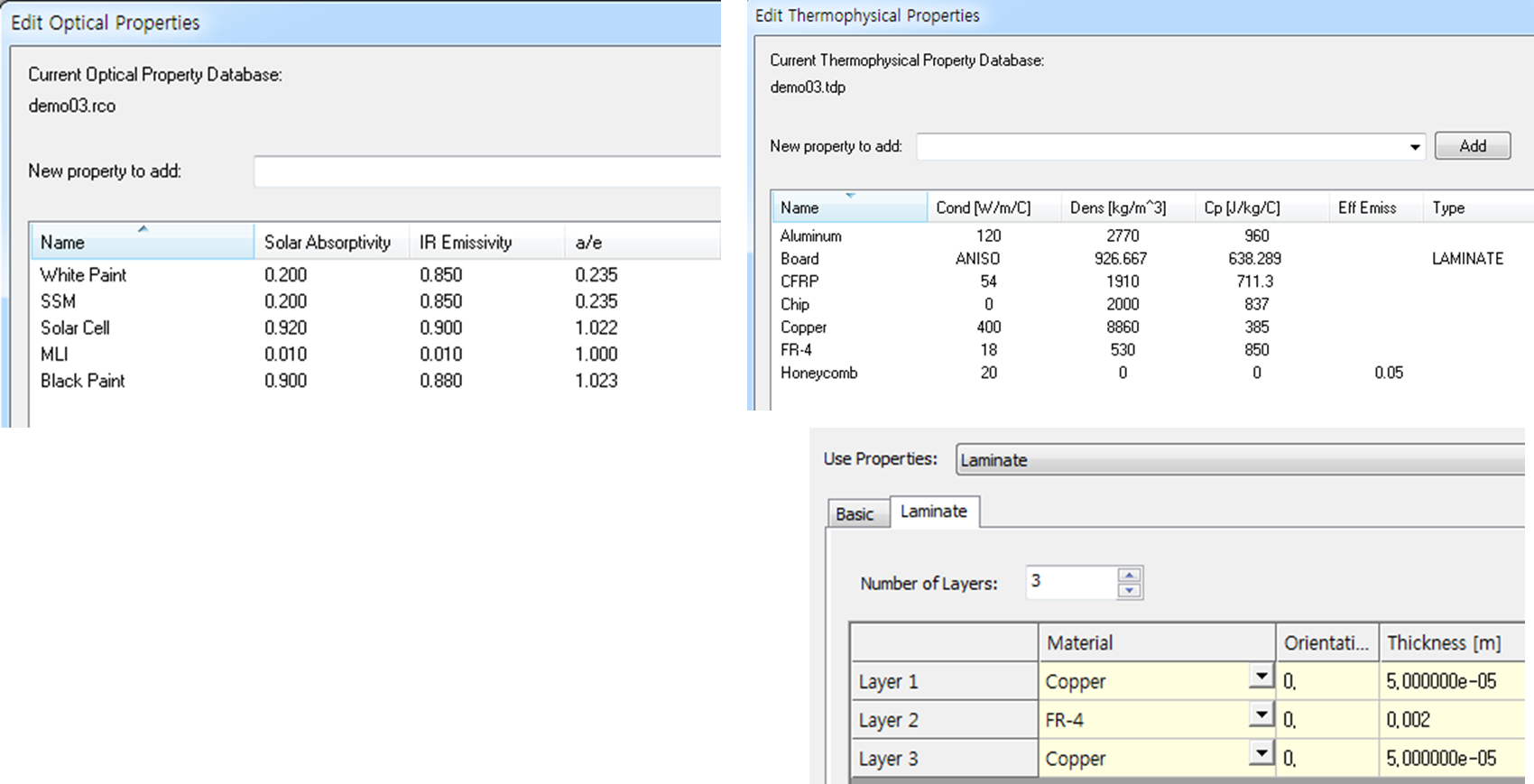The width and height of the screenshot is (1534, 784).
Task: Increase Number of Layers with up arrow
Action: coord(1129,575)
